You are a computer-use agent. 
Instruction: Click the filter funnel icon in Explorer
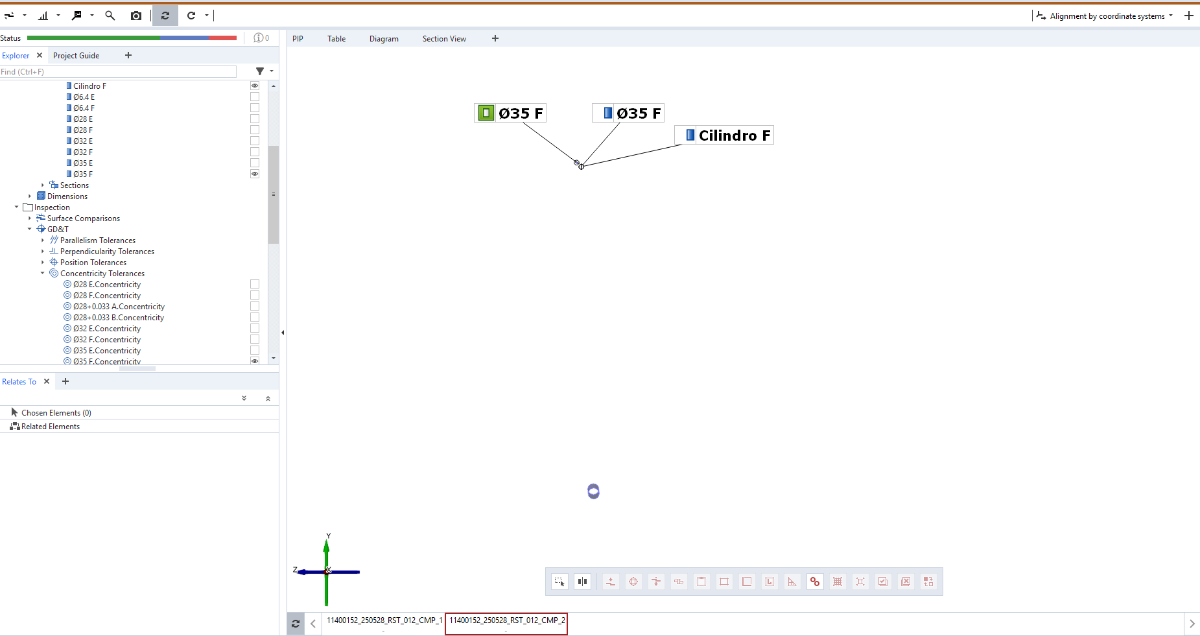(x=260, y=71)
